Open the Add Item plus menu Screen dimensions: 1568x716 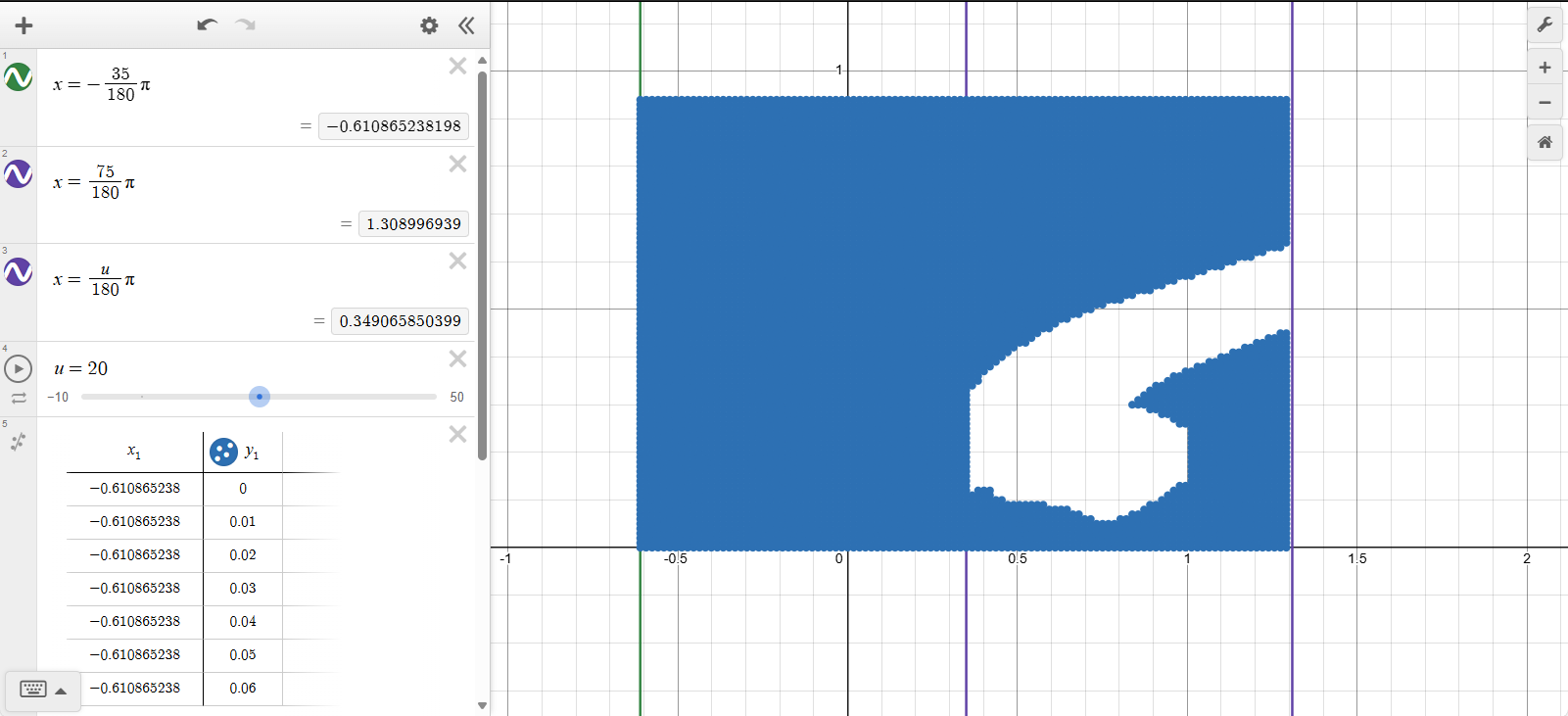(x=24, y=25)
